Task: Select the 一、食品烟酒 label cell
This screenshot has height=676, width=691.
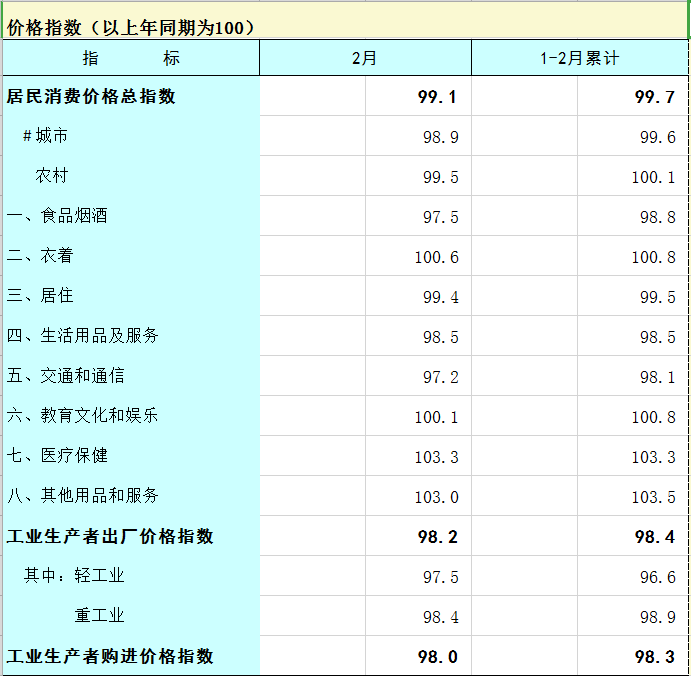Action: (x=57, y=216)
